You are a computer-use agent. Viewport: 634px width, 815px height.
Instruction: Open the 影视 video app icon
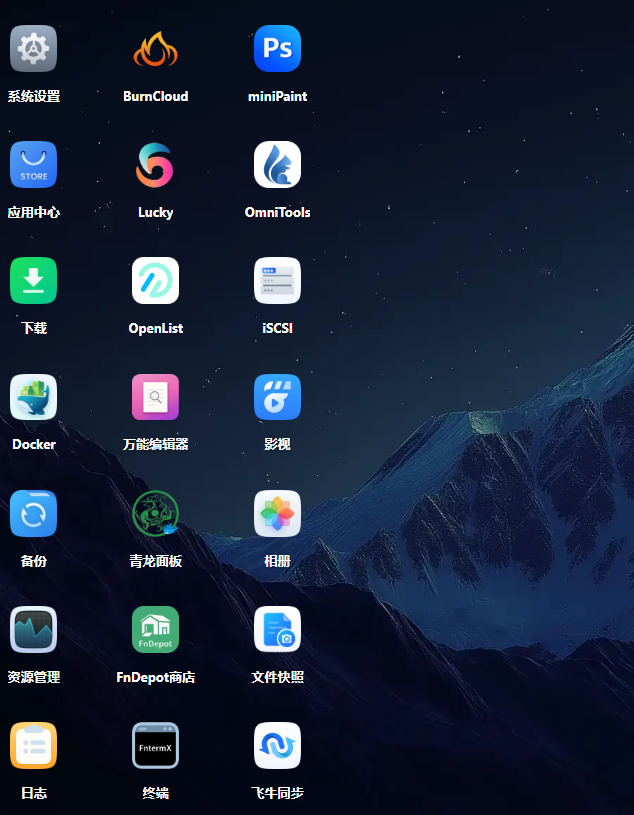[x=278, y=397]
